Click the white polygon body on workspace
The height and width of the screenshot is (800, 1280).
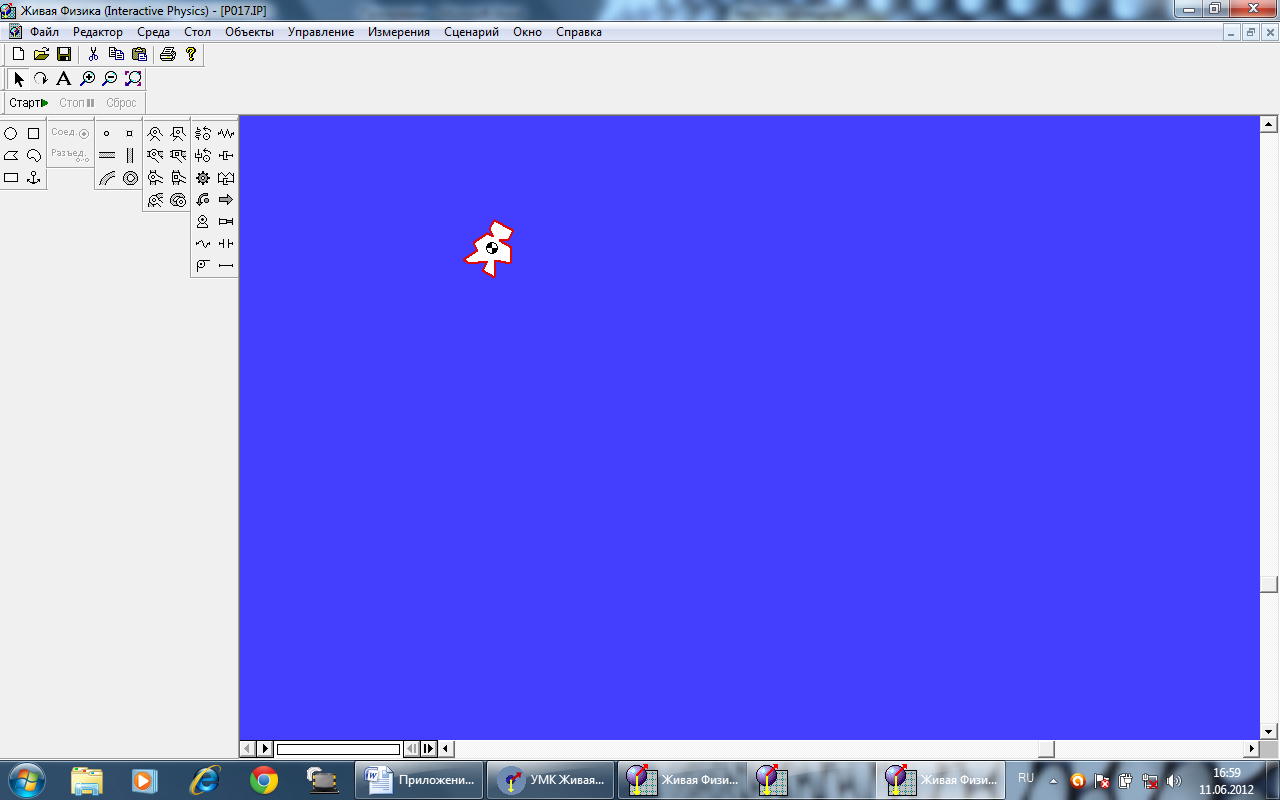click(x=490, y=249)
